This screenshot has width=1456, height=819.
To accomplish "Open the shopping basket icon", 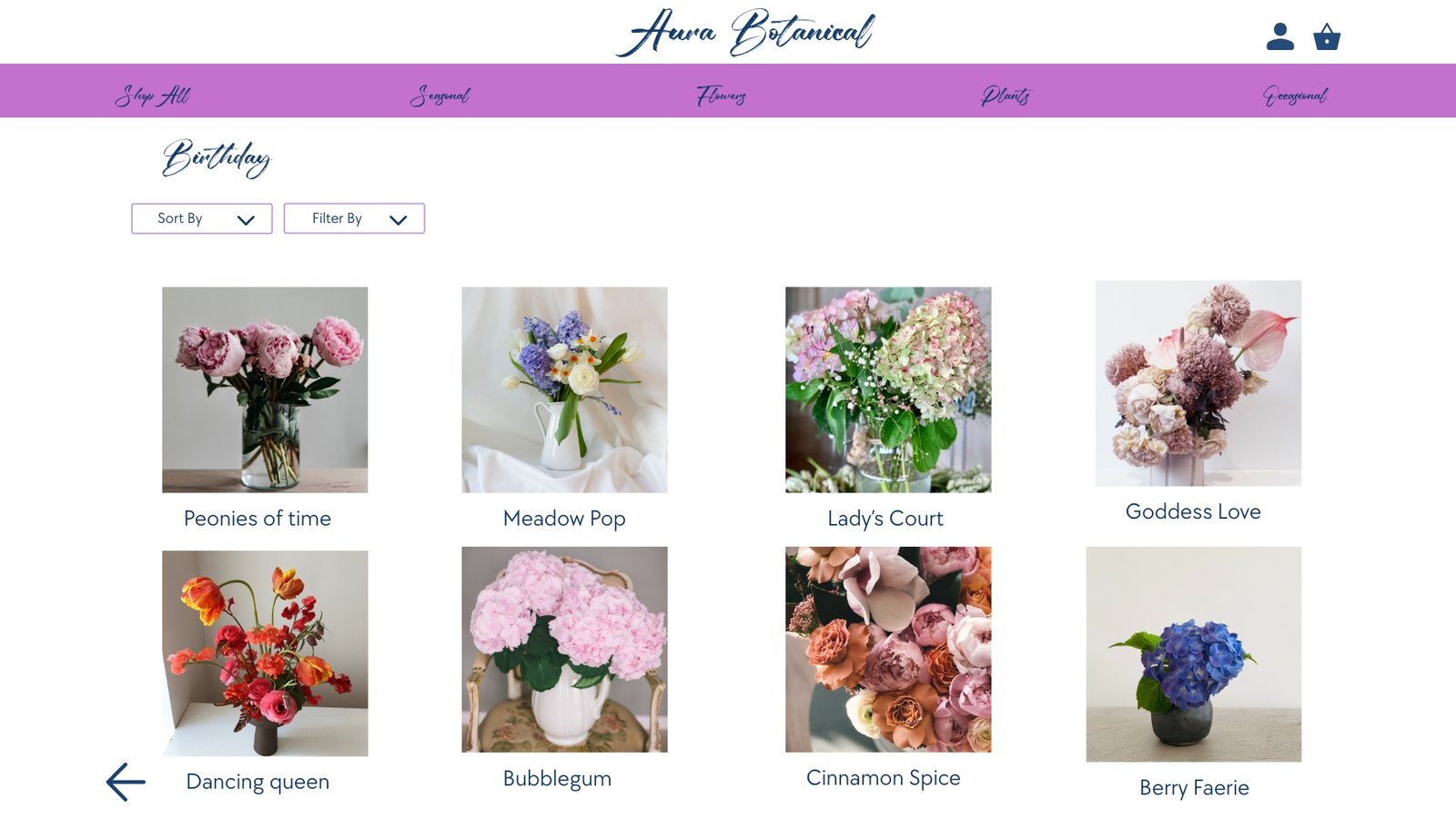I will click(x=1327, y=36).
